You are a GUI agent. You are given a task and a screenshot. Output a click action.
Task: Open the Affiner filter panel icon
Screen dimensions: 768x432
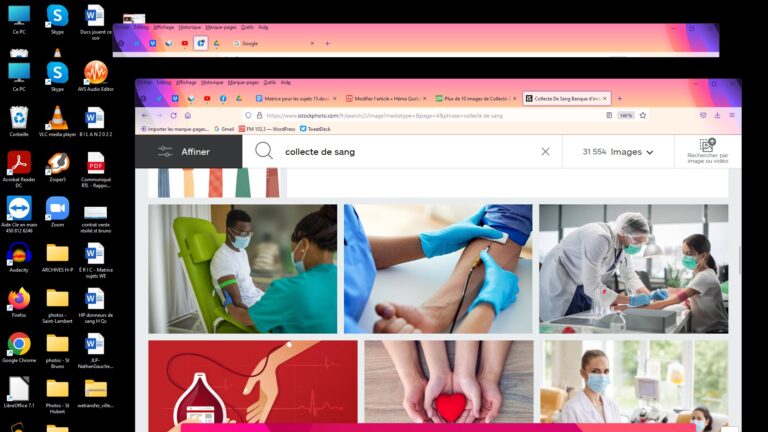(x=166, y=152)
